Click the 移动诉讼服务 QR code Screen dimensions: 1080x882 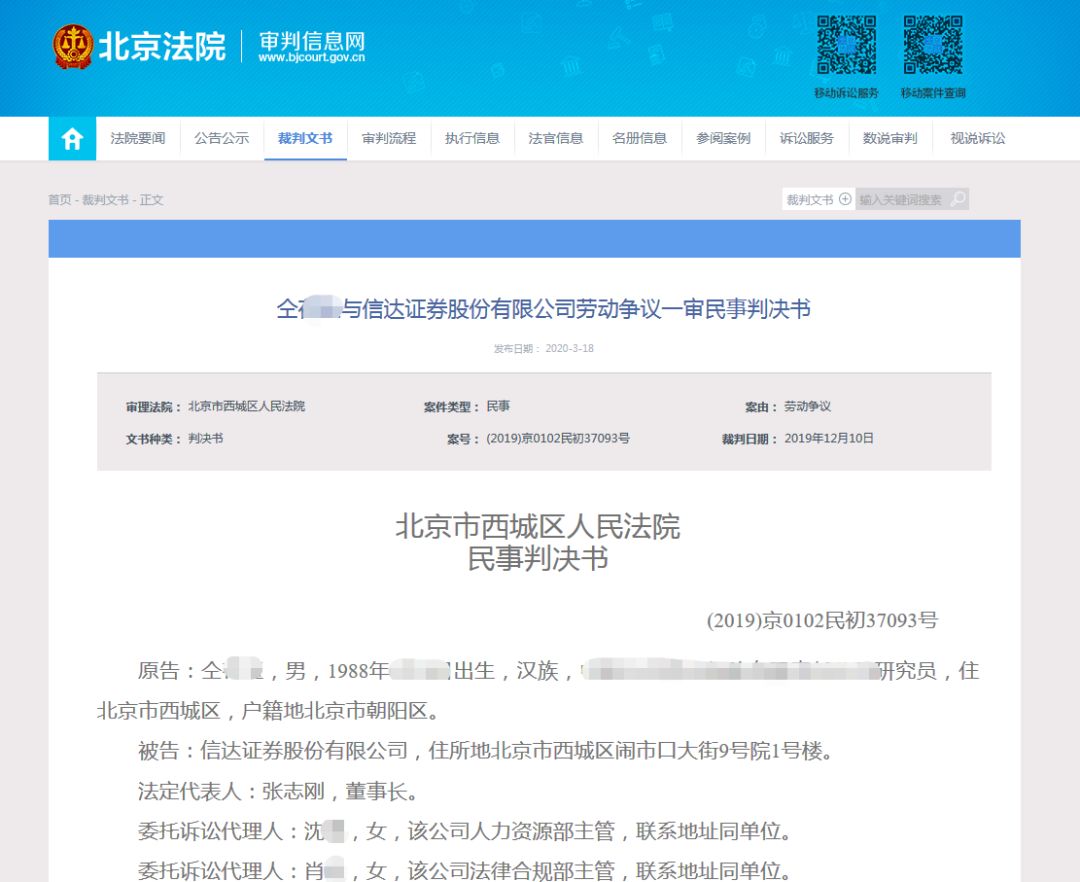846,45
